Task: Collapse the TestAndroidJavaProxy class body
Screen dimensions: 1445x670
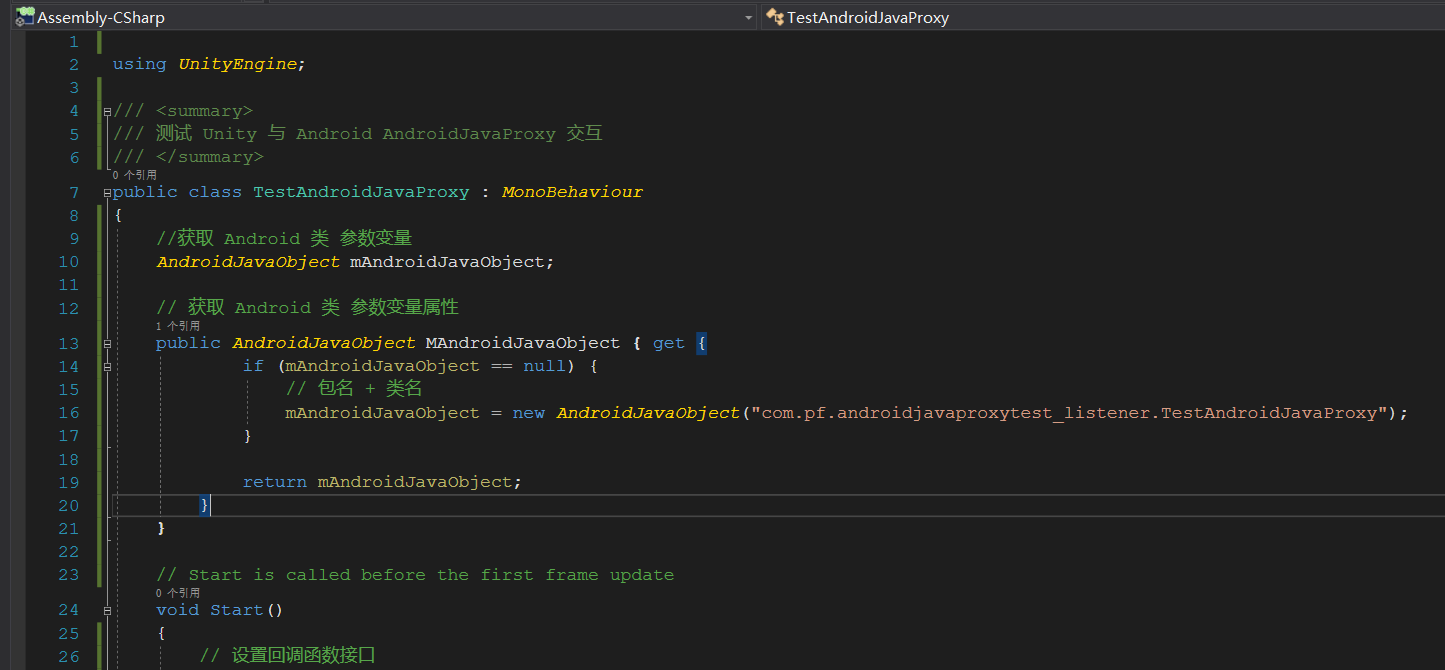Action: pos(107,191)
